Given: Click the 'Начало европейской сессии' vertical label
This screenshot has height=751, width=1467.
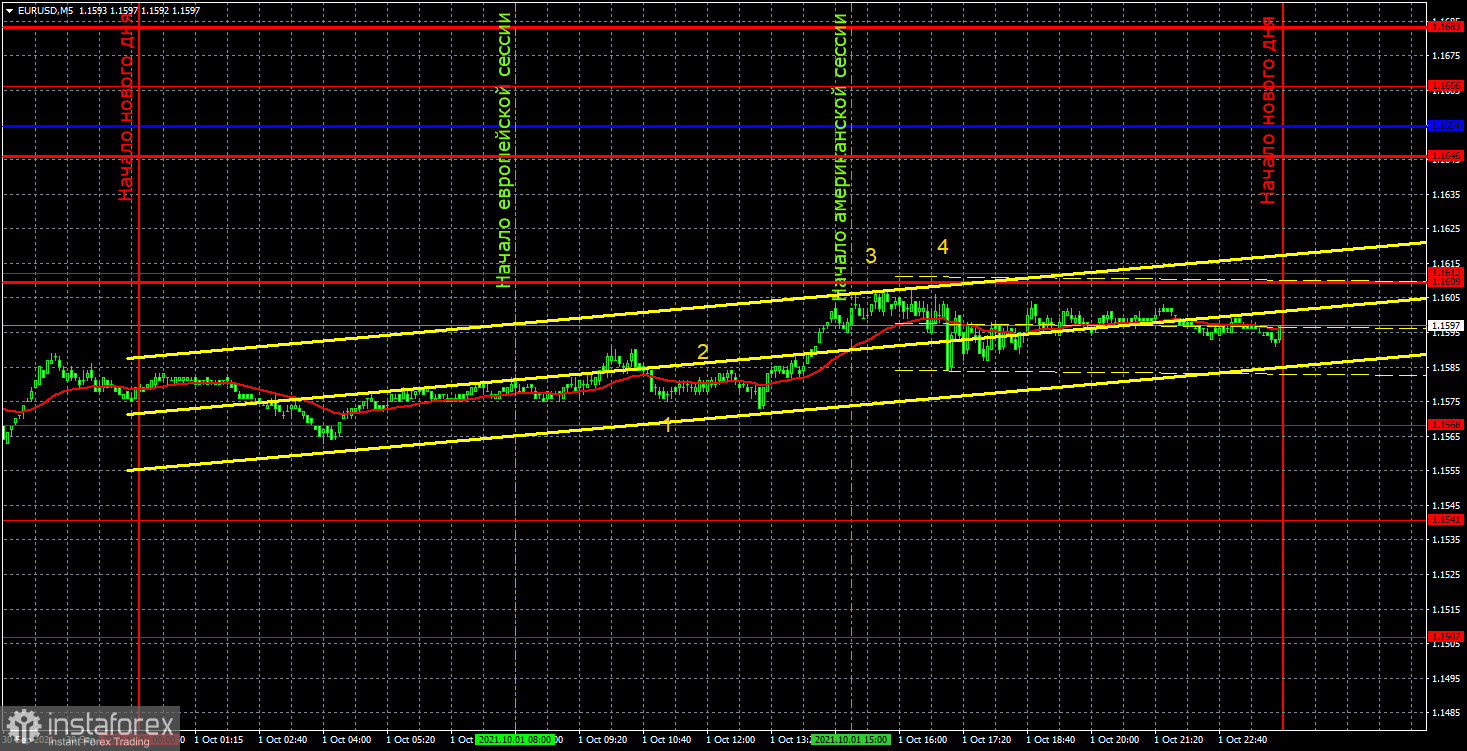Looking at the screenshot, I should pos(505,150).
